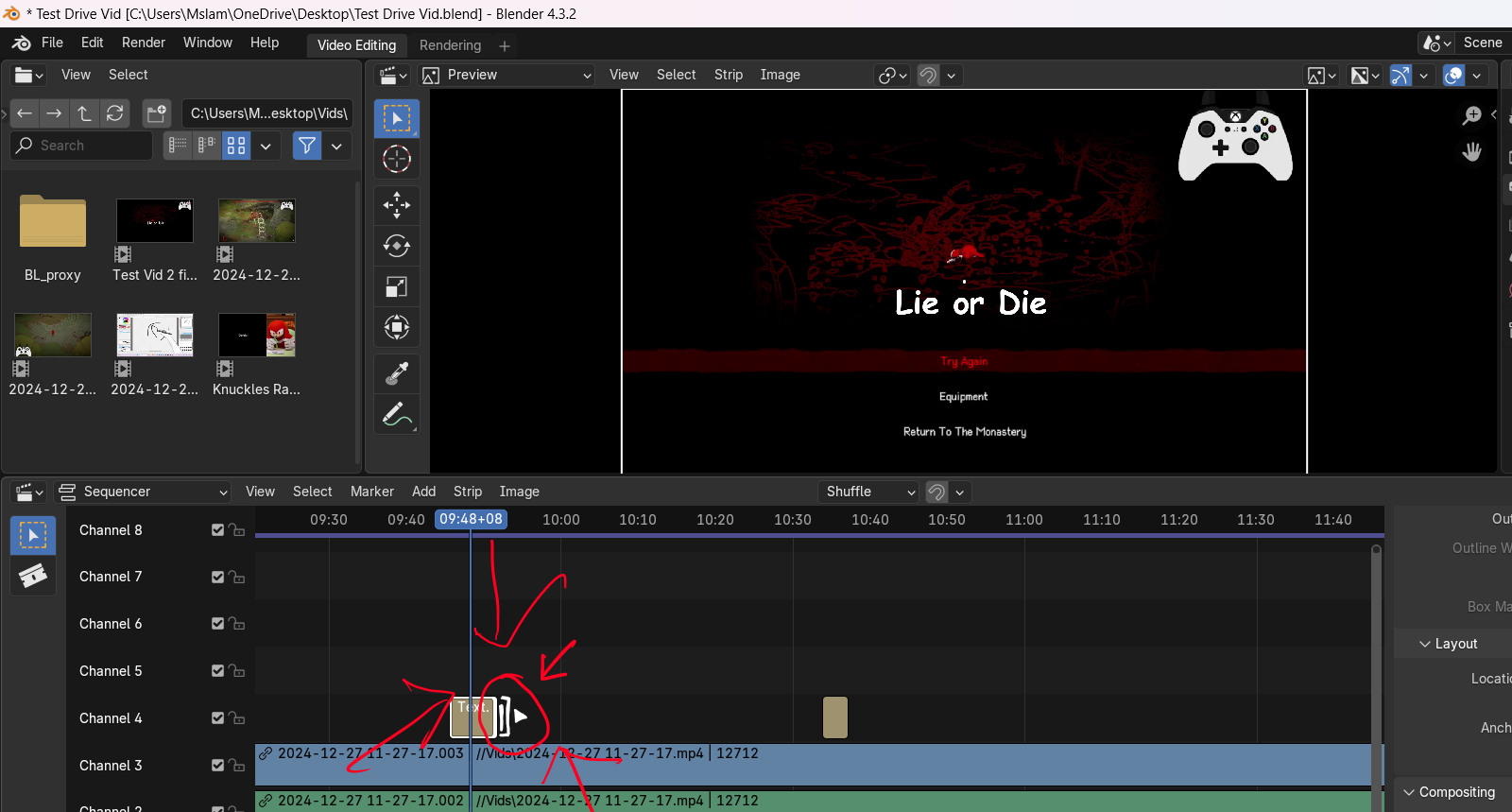Create a new folder in file browser
The height and width of the screenshot is (812, 1512).
point(157,113)
